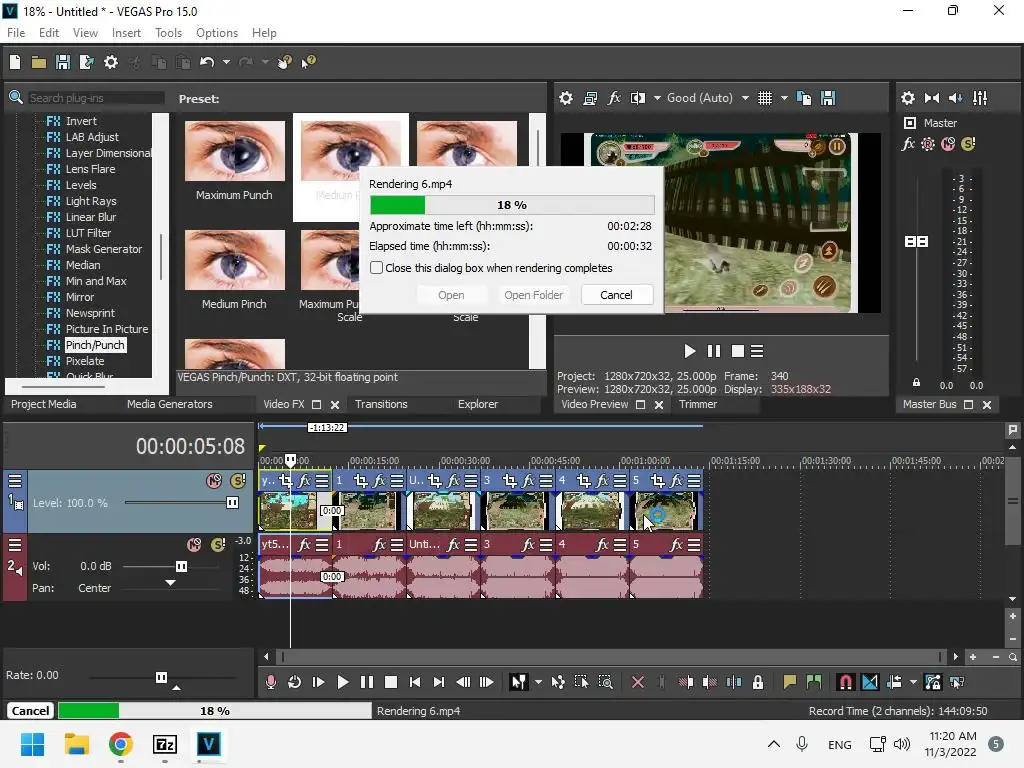The image size is (1024, 768).
Task: Click Record microphone icon in transport bar
Action: [x=270, y=682]
